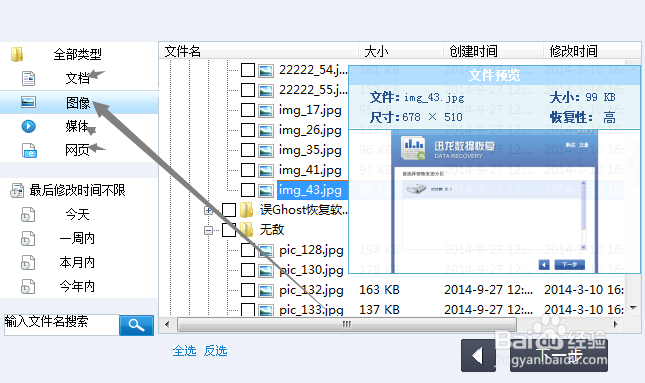Click the image icon beside 22222_55.j...
Image resolution: width=645 pixels, height=383 pixels.
[x=266, y=90]
